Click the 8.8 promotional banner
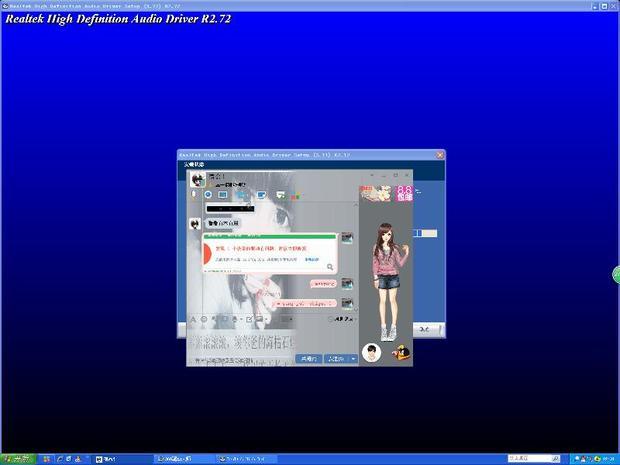 [404, 191]
